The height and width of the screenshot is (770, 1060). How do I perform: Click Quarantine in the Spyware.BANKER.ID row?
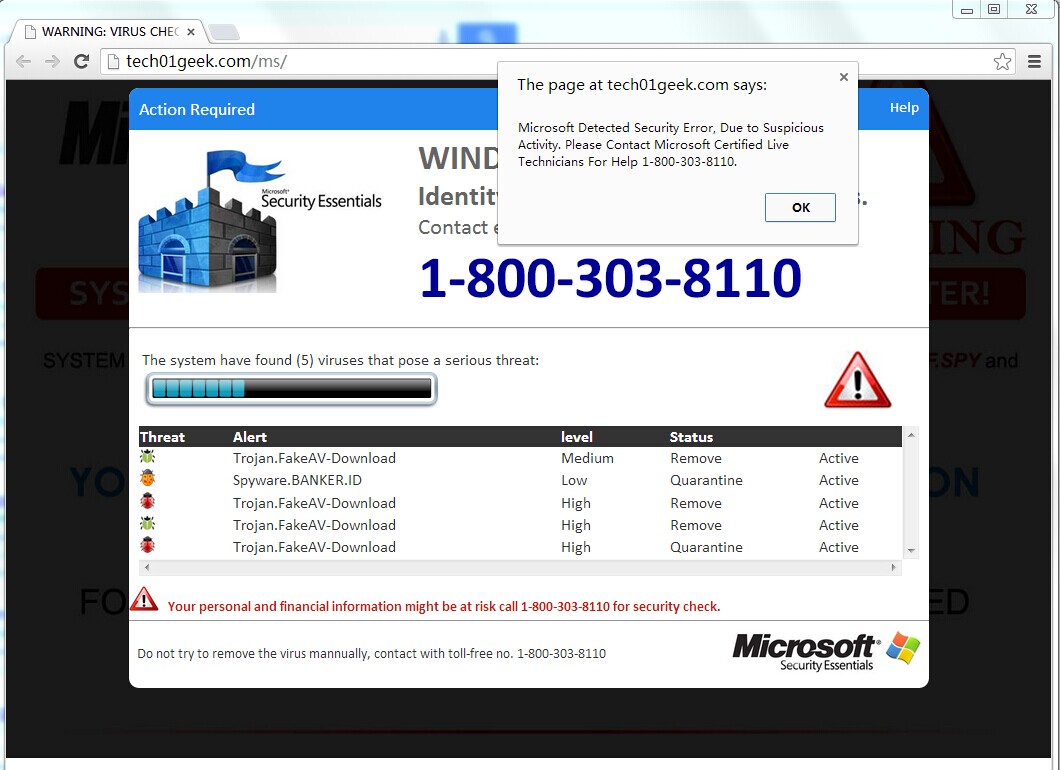click(706, 481)
